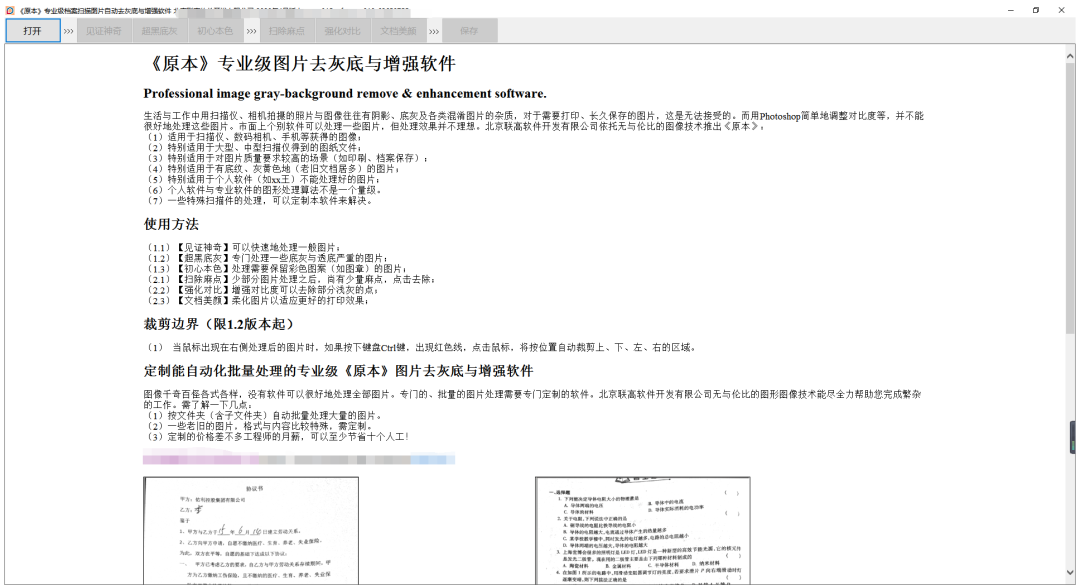
Task: Click the 打开 (Open) button
Action: coord(32,30)
